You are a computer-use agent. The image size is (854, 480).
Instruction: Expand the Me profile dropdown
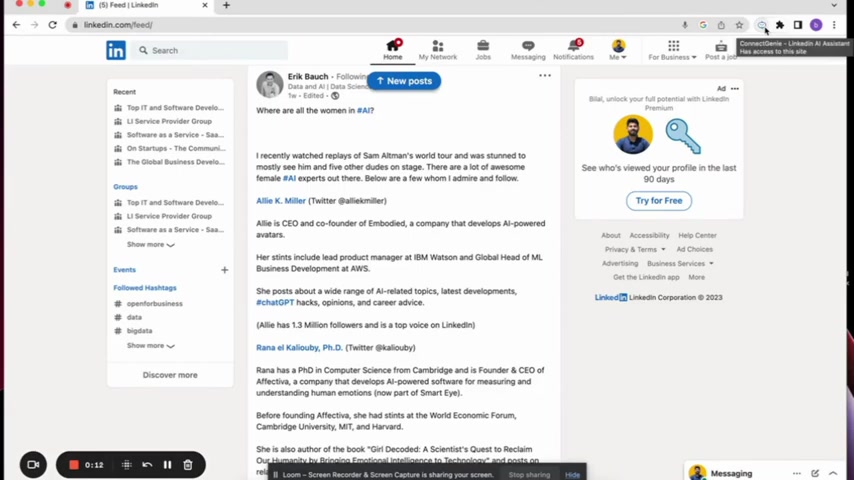[x=618, y=50]
